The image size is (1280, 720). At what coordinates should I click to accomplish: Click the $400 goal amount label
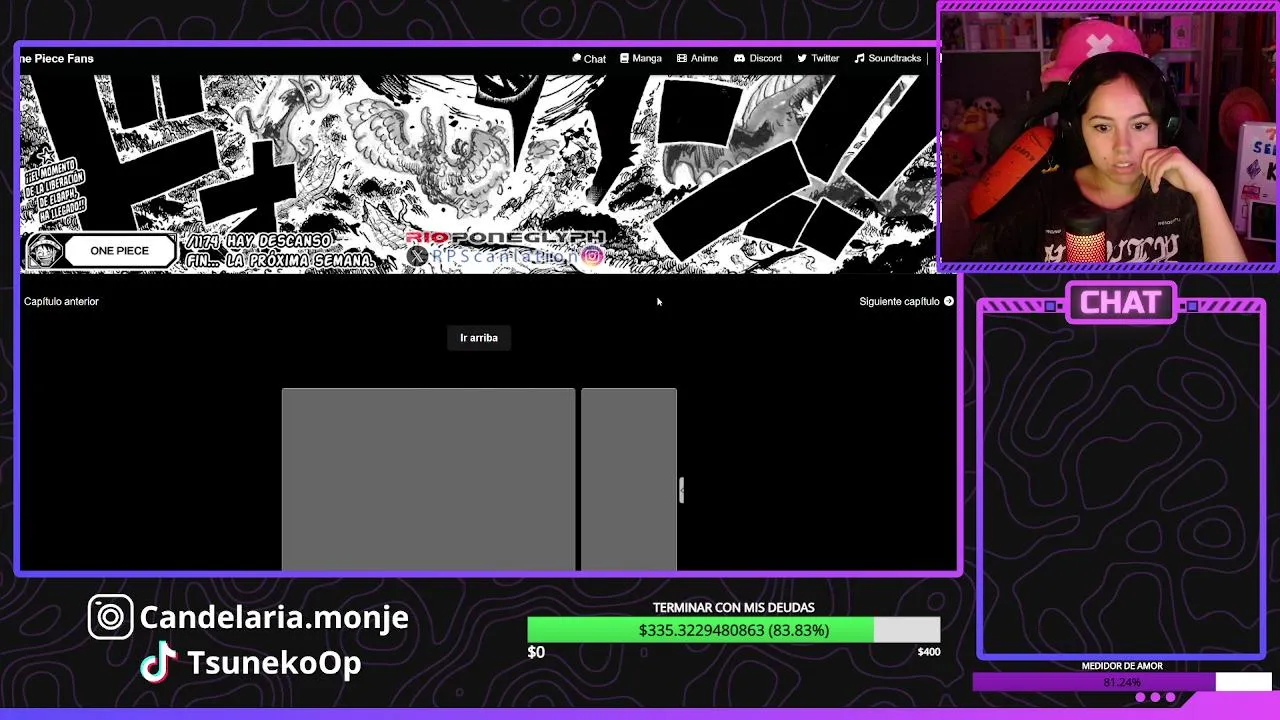928,652
